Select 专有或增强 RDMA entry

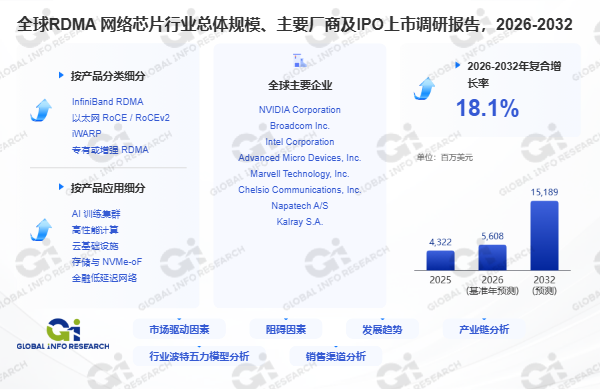[110, 150]
